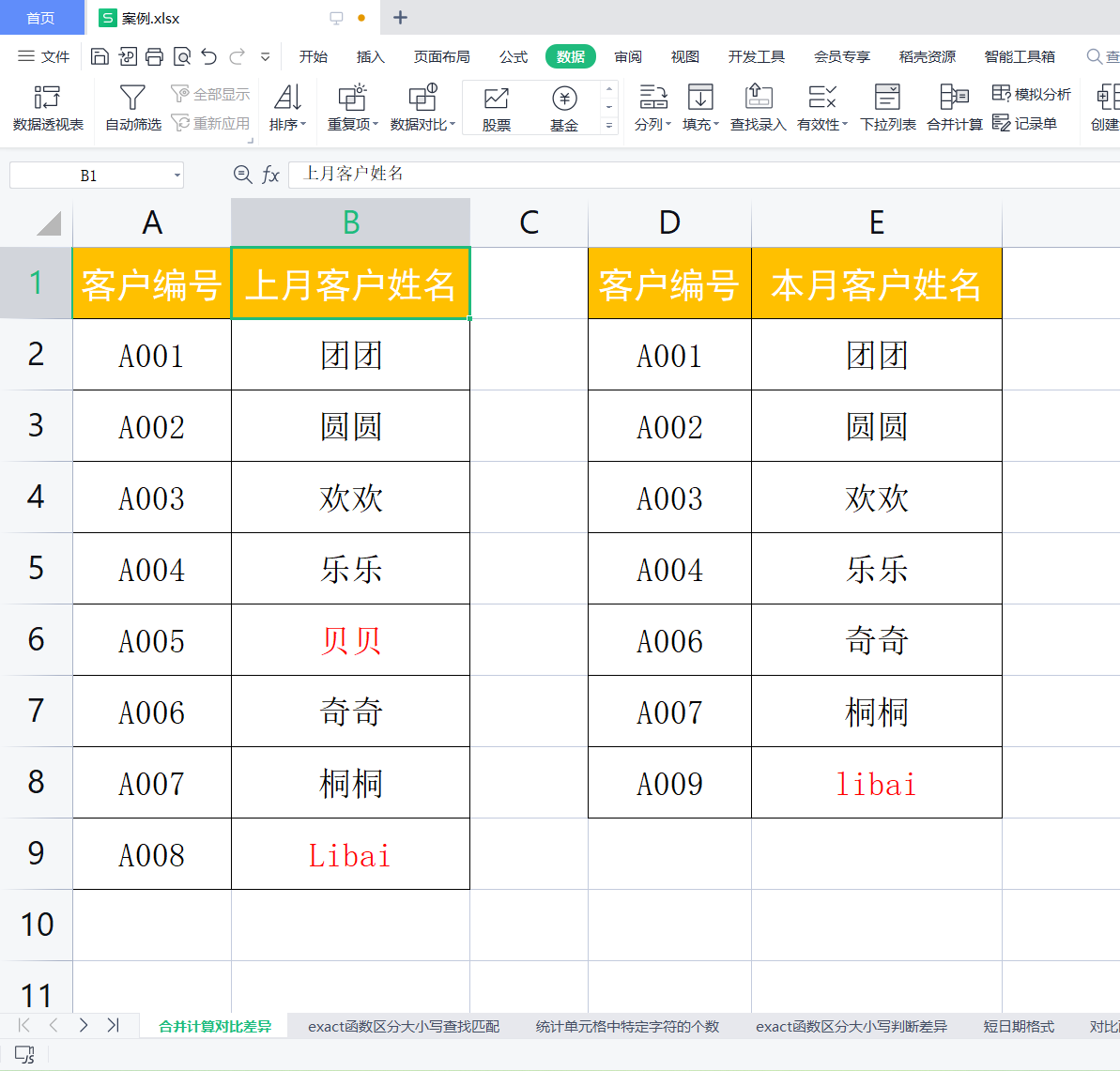Click the Redo arrow icon
1120x1071 pixels.
coord(238,56)
